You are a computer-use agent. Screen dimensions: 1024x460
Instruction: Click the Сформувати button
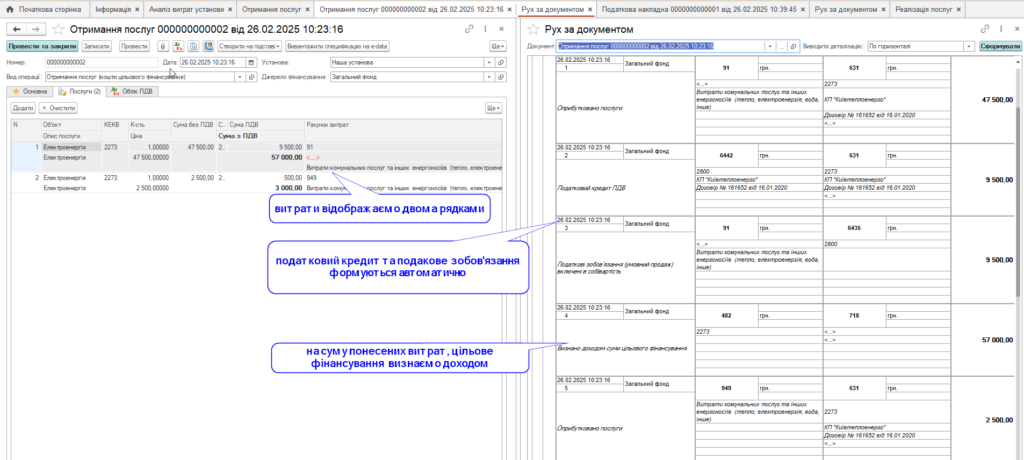point(1000,46)
